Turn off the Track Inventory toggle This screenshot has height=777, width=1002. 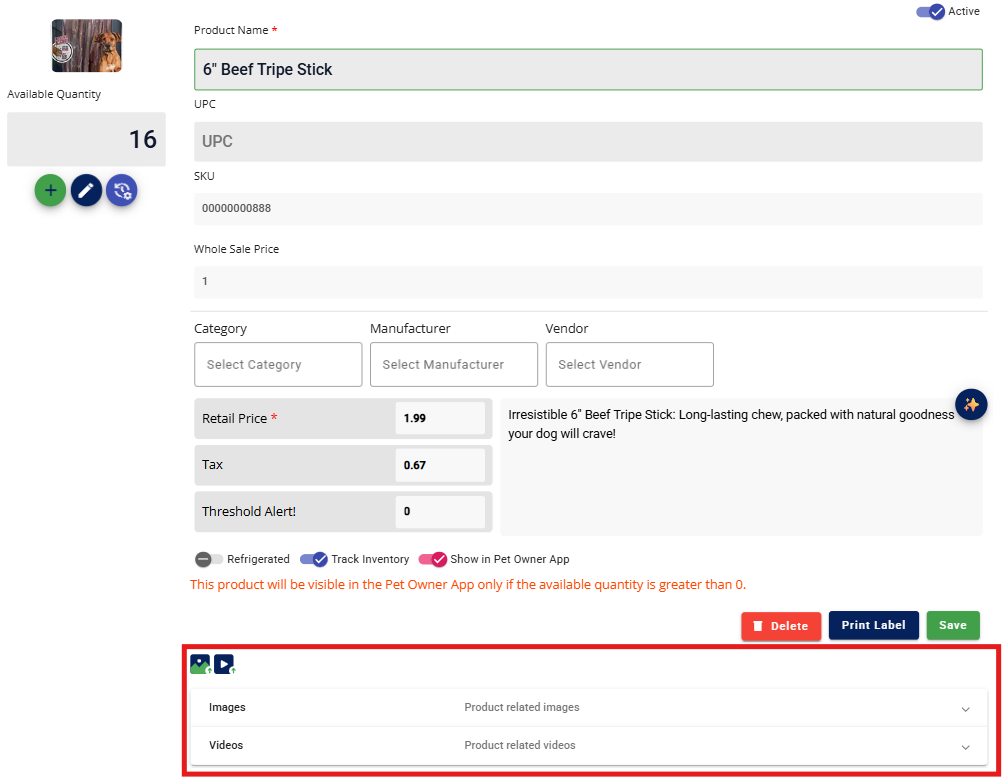(314, 560)
